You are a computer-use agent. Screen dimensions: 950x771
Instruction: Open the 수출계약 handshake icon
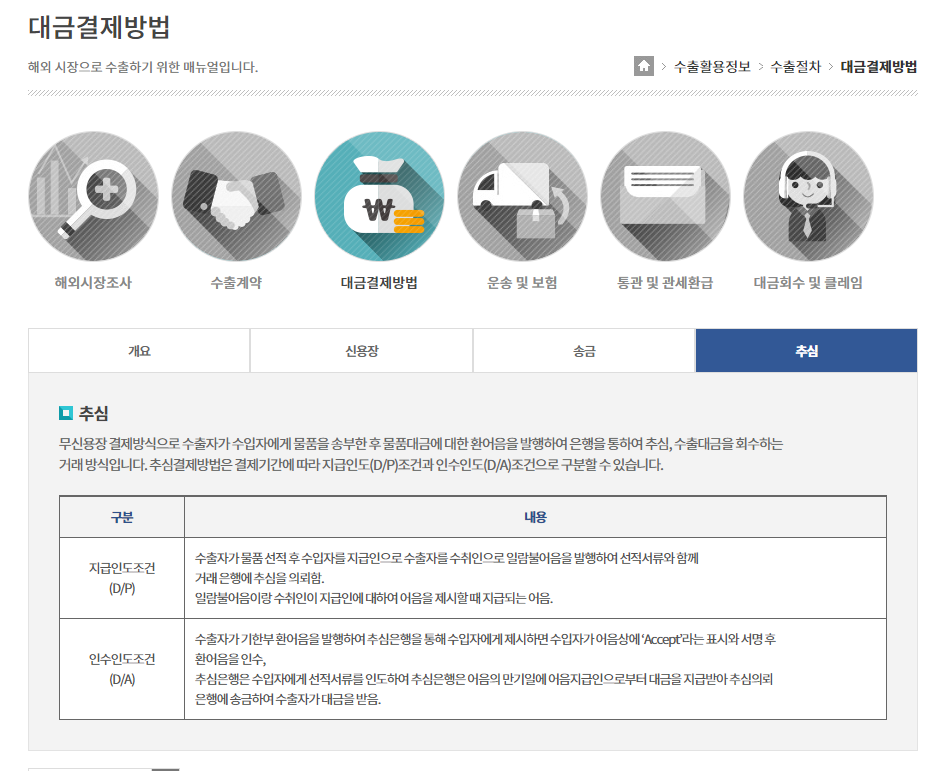click(236, 196)
